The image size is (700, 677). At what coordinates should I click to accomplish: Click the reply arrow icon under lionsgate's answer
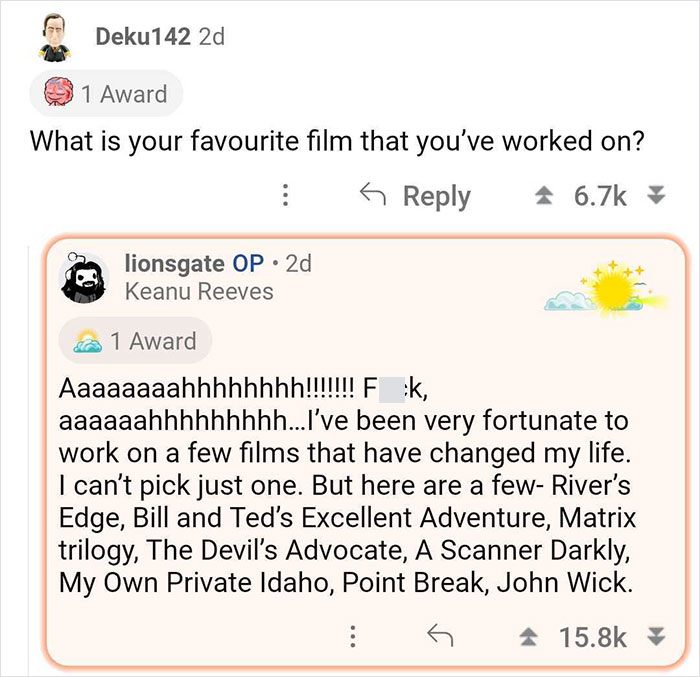(x=437, y=635)
